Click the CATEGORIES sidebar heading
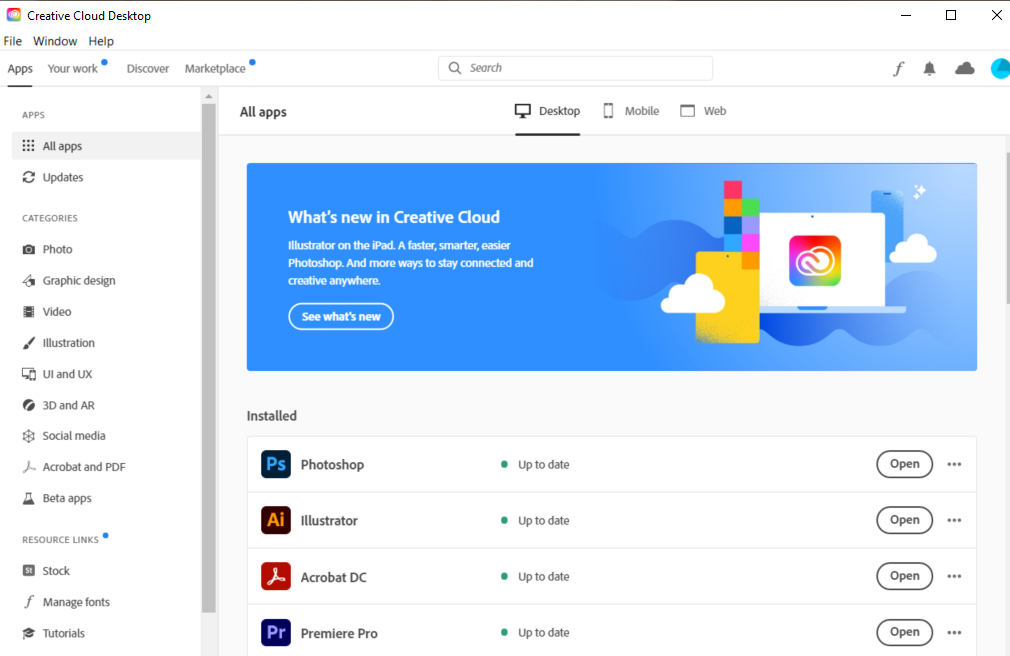The width and height of the screenshot is (1010, 656). pyautogui.click(x=50, y=218)
